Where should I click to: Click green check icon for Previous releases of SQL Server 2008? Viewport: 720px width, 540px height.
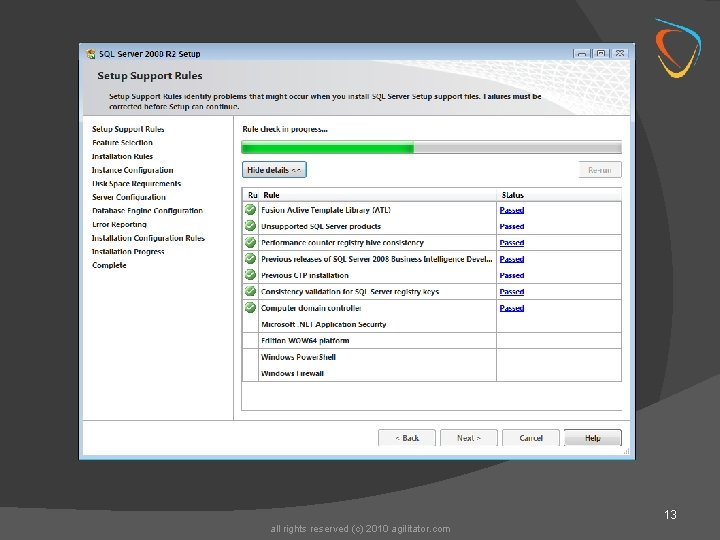pos(250,259)
